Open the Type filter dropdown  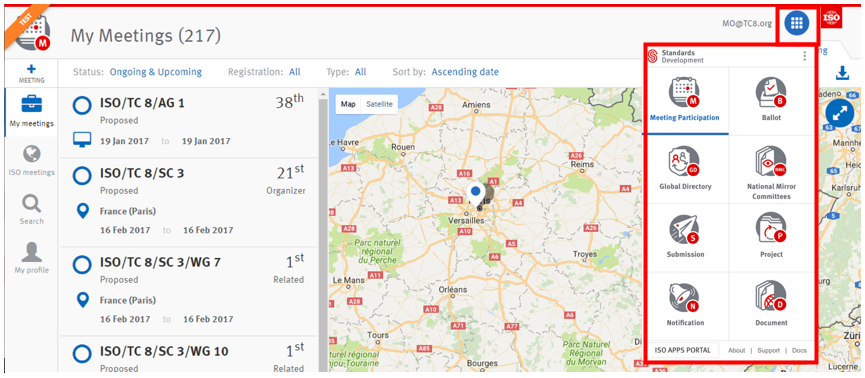[x=360, y=72]
